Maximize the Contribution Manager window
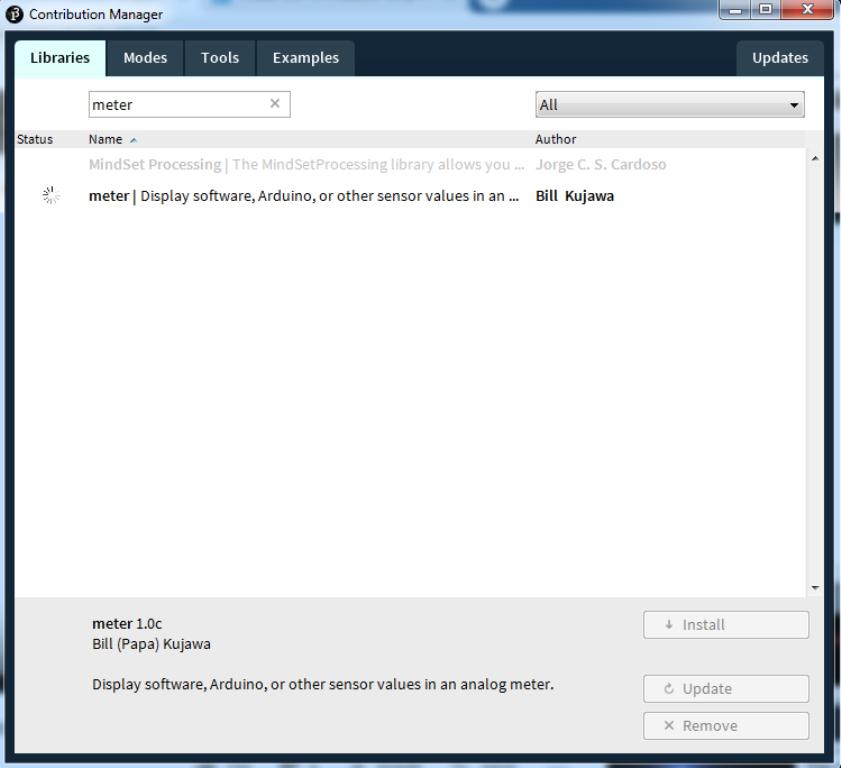The width and height of the screenshot is (841, 768). [765, 10]
